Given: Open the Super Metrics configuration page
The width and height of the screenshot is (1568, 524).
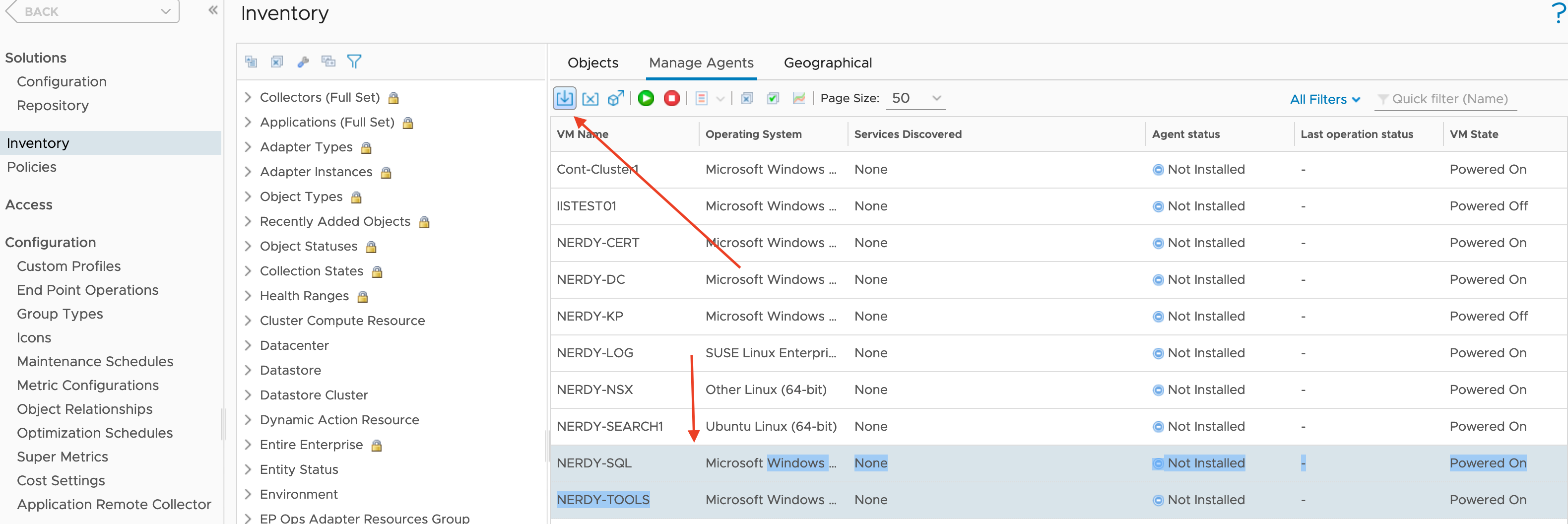Looking at the screenshot, I should [x=62, y=457].
